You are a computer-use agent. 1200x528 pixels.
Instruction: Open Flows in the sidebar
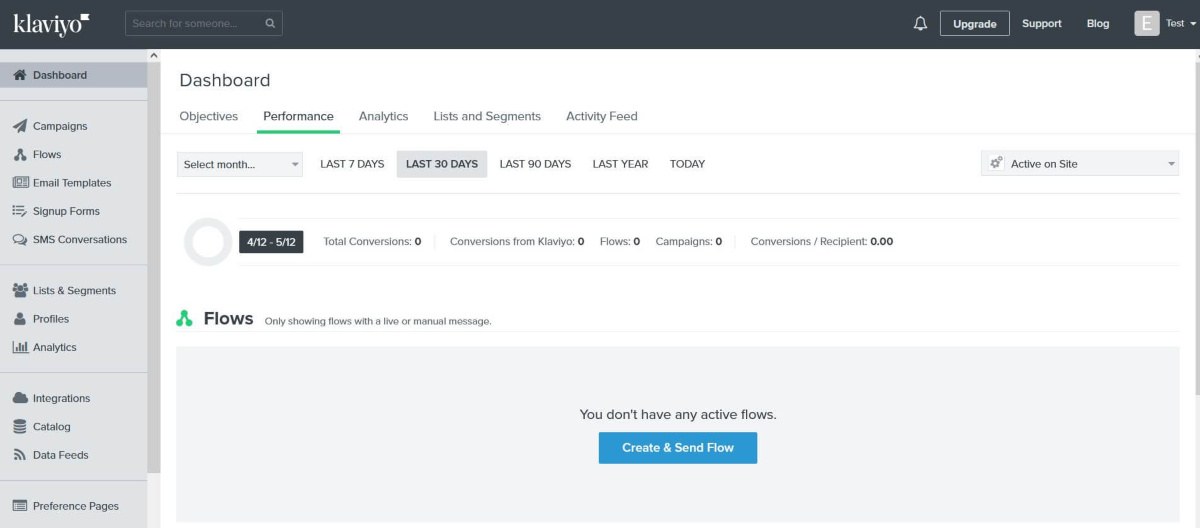(47, 154)
